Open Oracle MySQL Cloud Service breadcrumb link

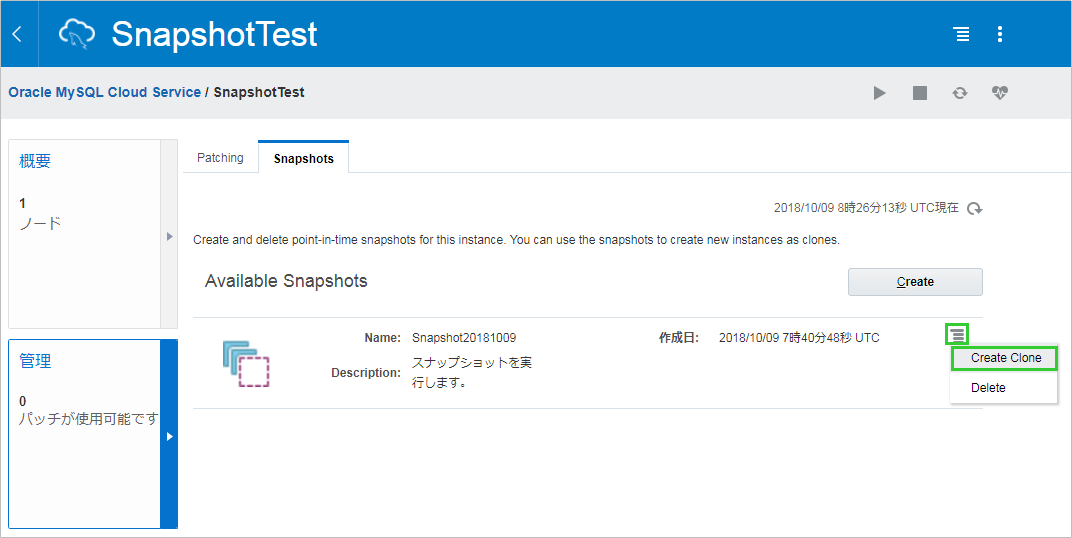pos(105,92)
